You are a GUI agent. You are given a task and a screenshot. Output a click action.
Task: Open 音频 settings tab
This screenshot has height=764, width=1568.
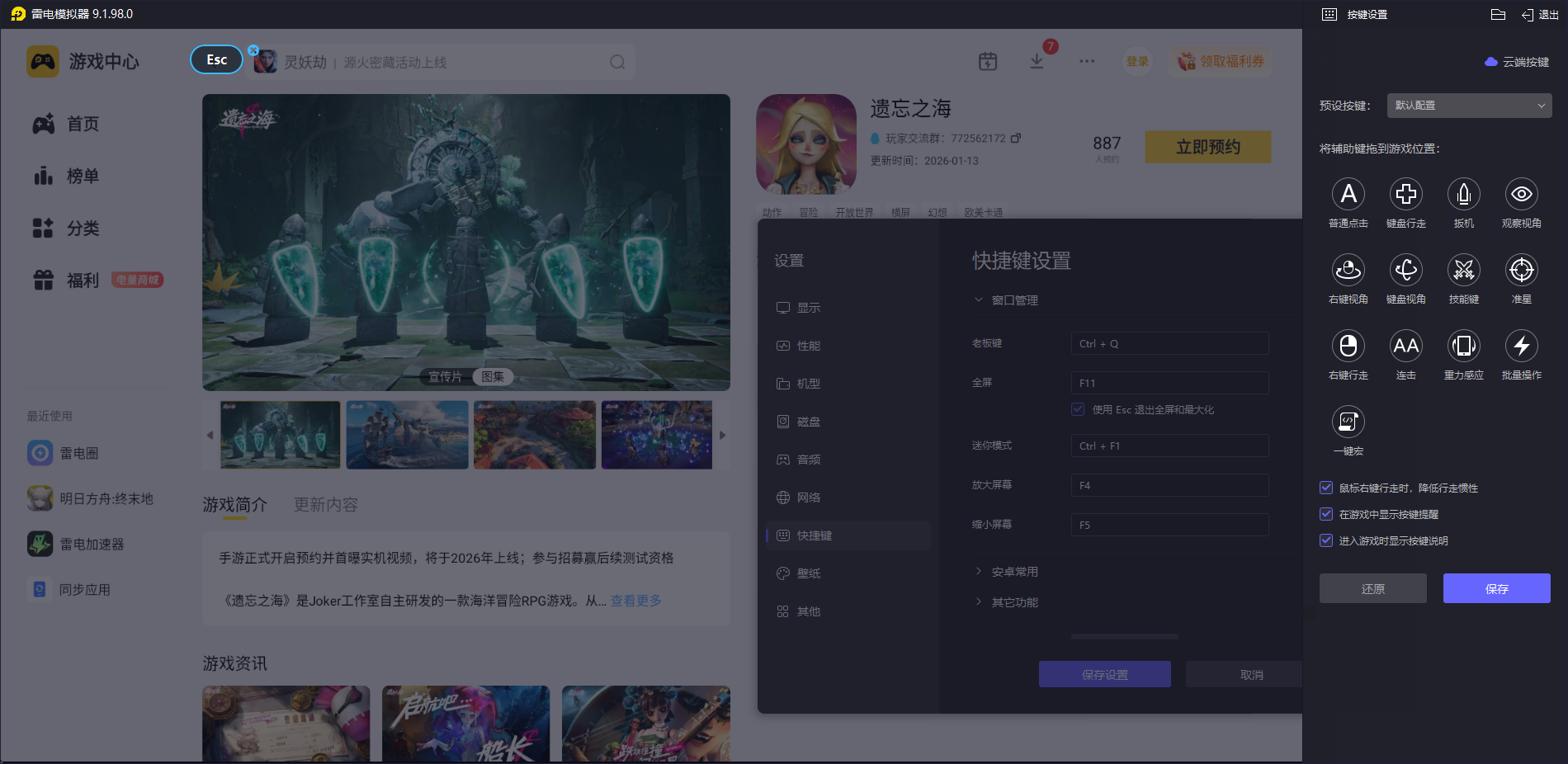point(848,460)
